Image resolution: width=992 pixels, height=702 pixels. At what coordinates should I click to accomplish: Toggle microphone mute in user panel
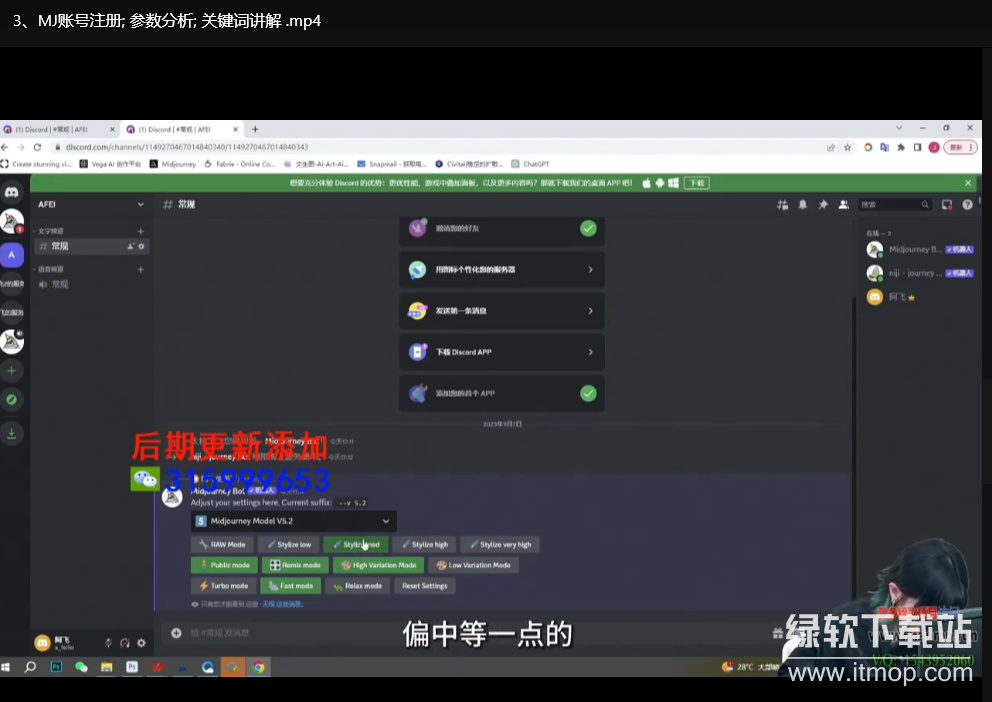coord(108,643)
